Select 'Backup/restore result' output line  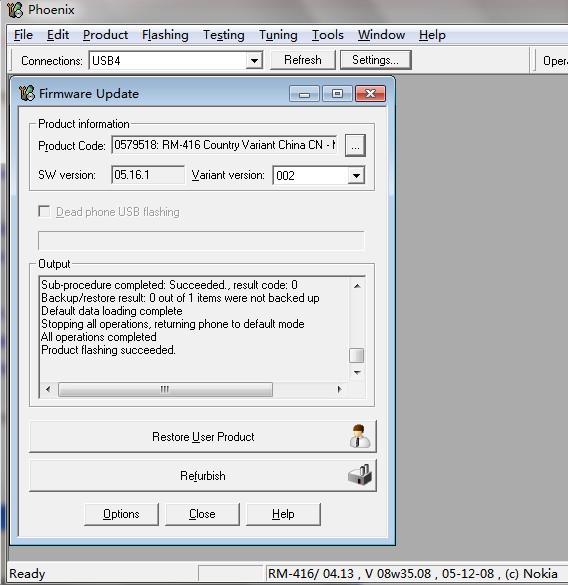pos(180,298)
